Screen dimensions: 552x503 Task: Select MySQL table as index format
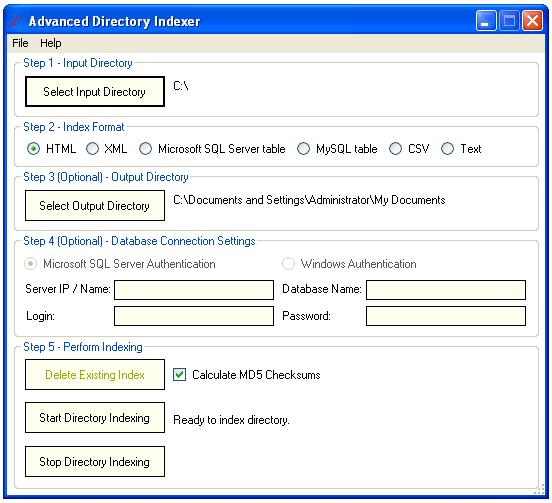pos(303,149)
